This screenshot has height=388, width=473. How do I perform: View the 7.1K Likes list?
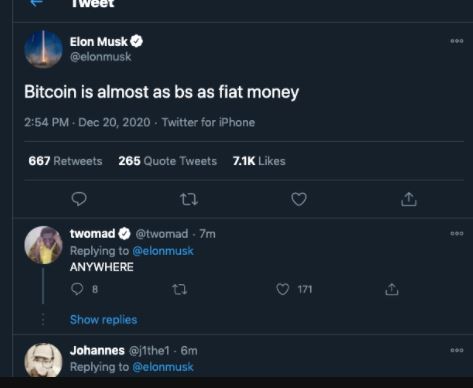259,161
